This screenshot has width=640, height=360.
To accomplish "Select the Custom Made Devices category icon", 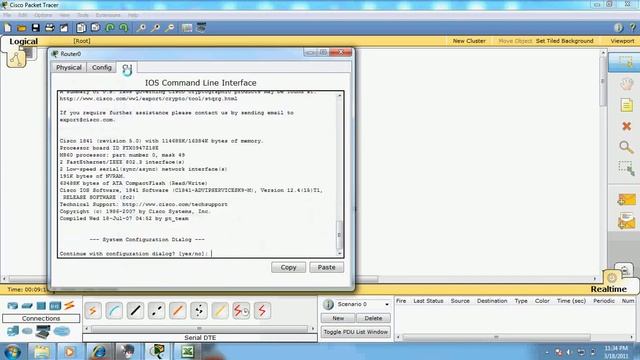I will coord(42,331).
